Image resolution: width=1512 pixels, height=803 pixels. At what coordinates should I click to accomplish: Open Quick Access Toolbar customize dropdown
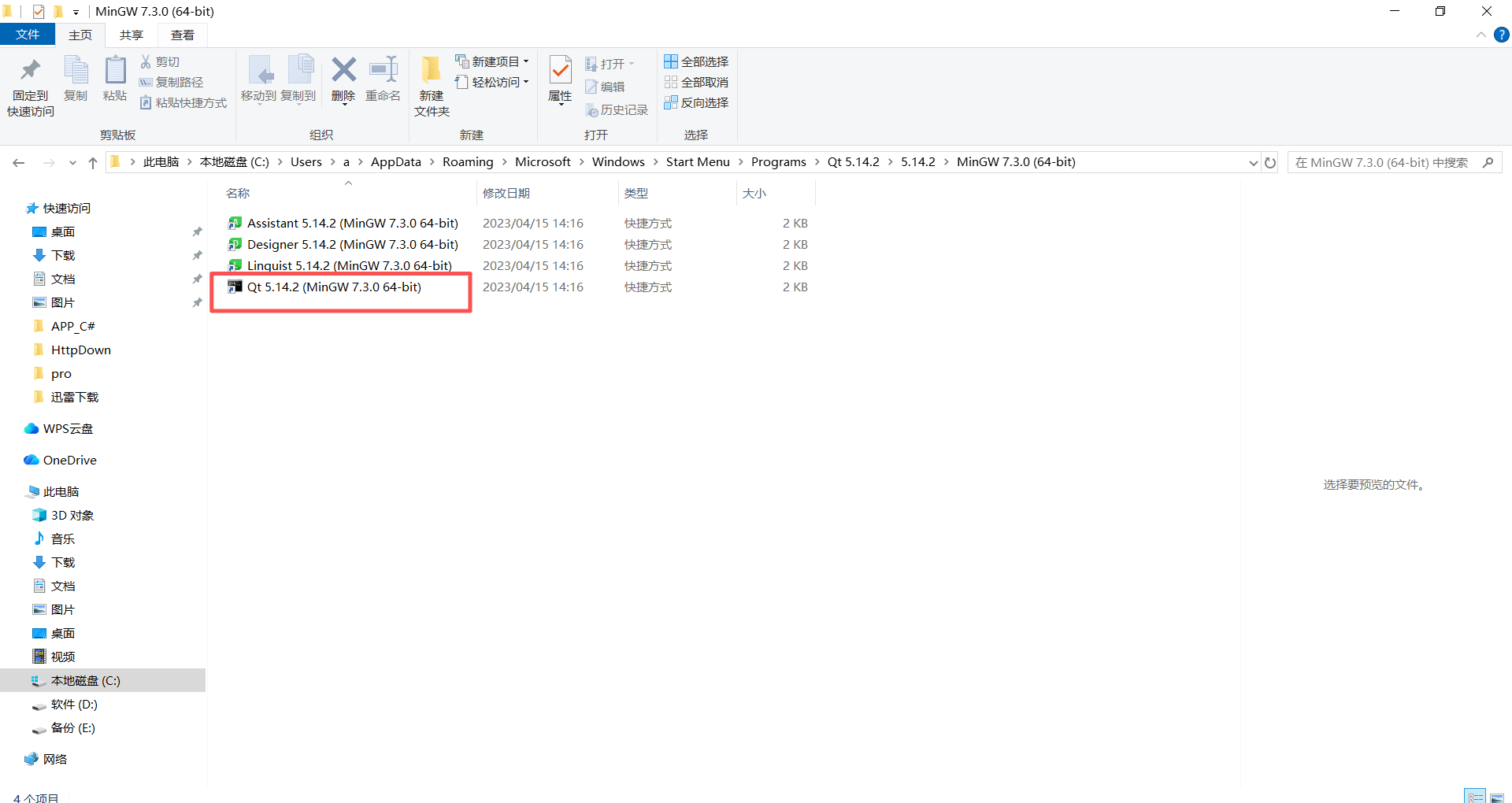(x=76, y=12)
